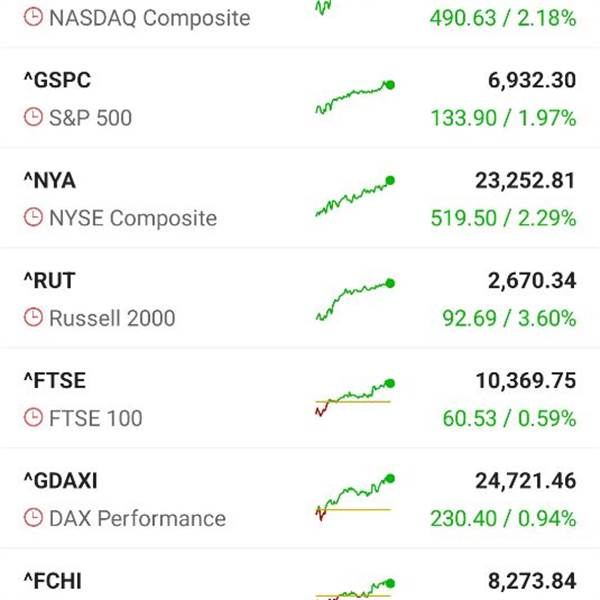600x600 pixels.
Task: Click the clock icon beside DAX Performance
Action: click(x=33, y=518)
